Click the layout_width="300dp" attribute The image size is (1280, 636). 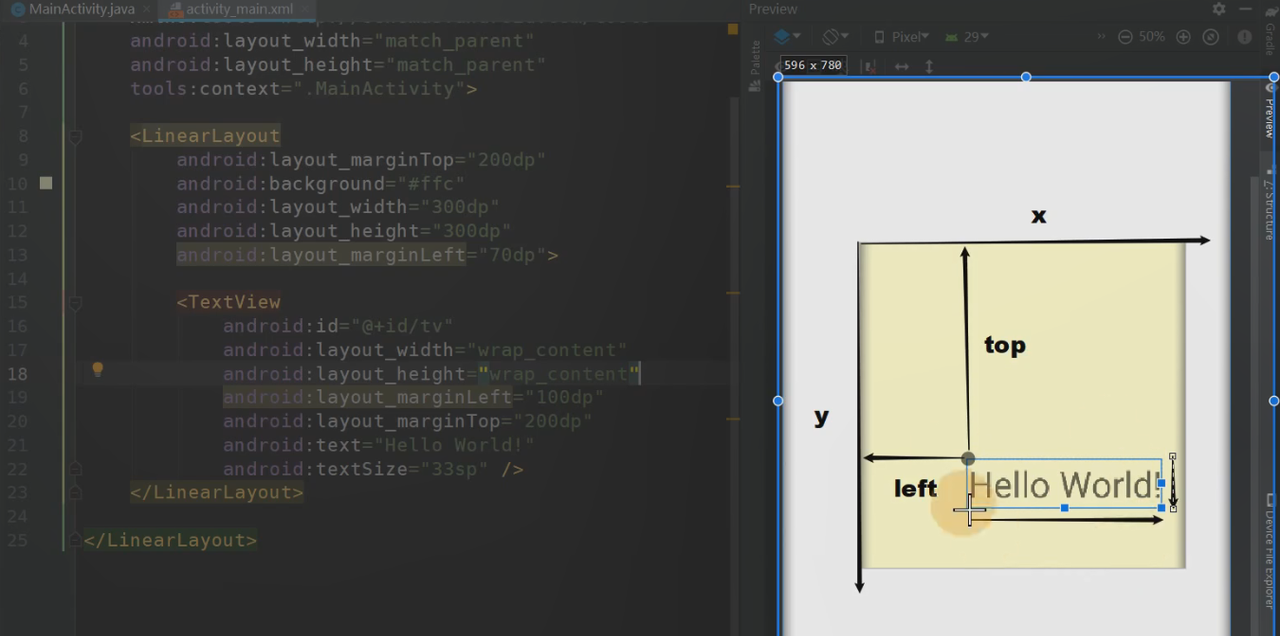coord(338,207)
